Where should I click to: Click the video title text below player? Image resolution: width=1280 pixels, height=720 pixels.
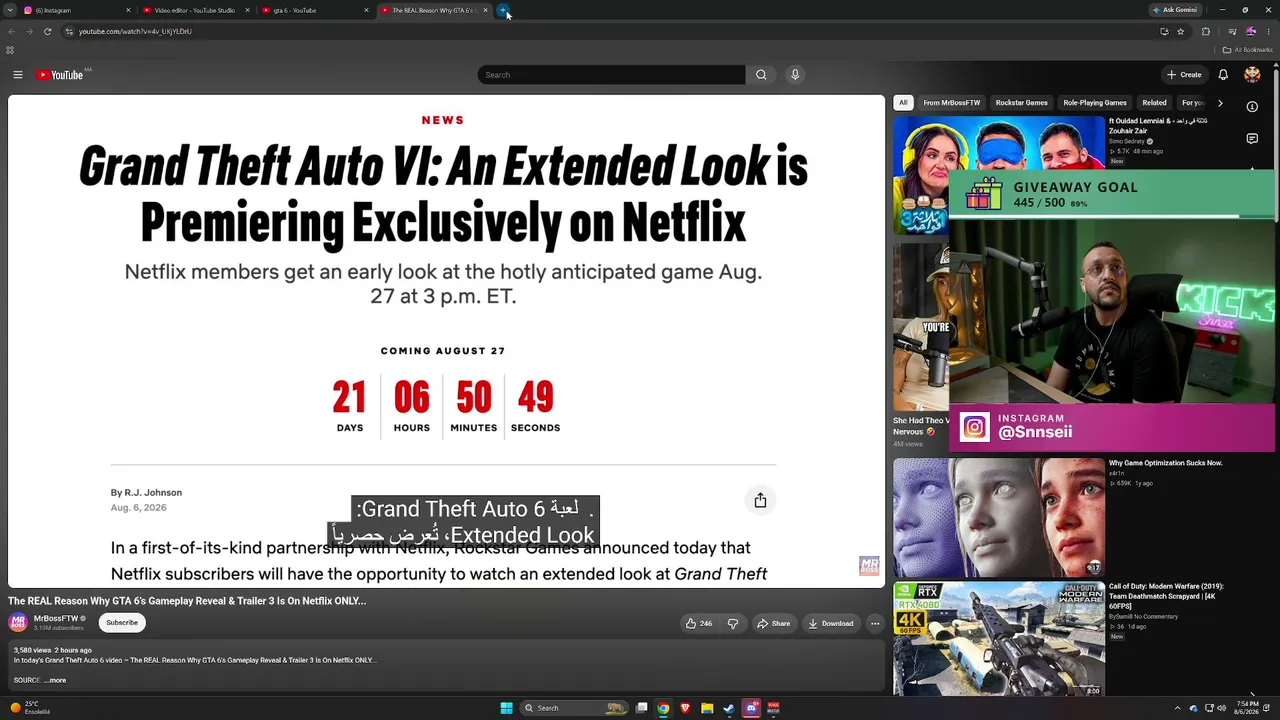[187, 601]
